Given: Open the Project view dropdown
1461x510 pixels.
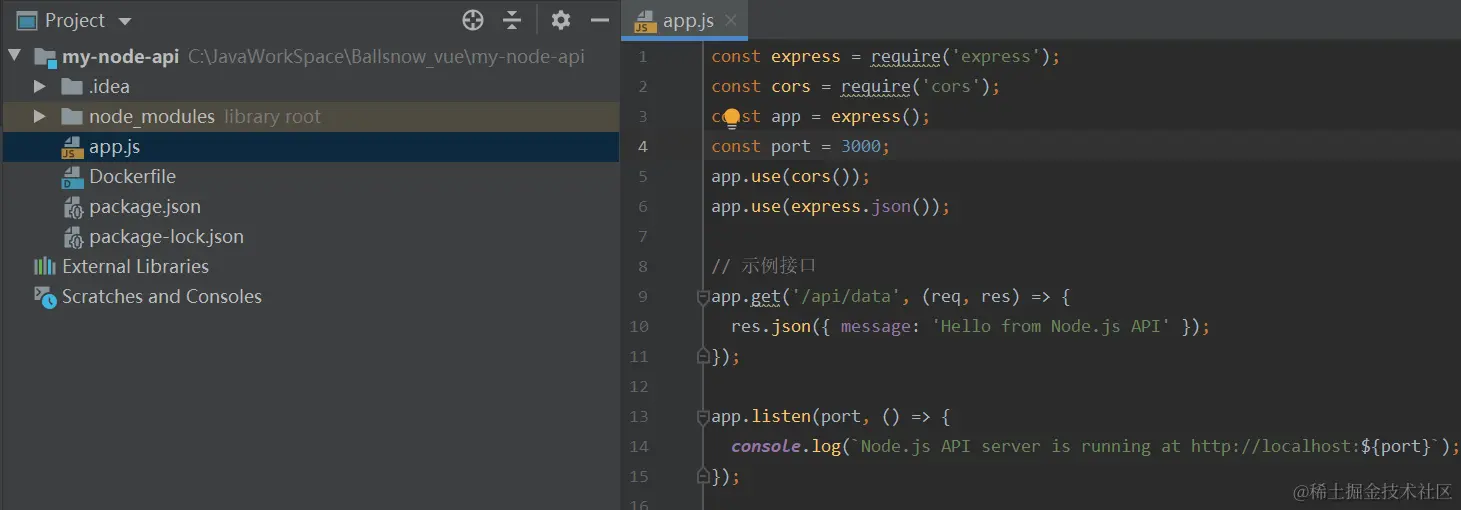Looking at the screenshot, I should [124, 21].
